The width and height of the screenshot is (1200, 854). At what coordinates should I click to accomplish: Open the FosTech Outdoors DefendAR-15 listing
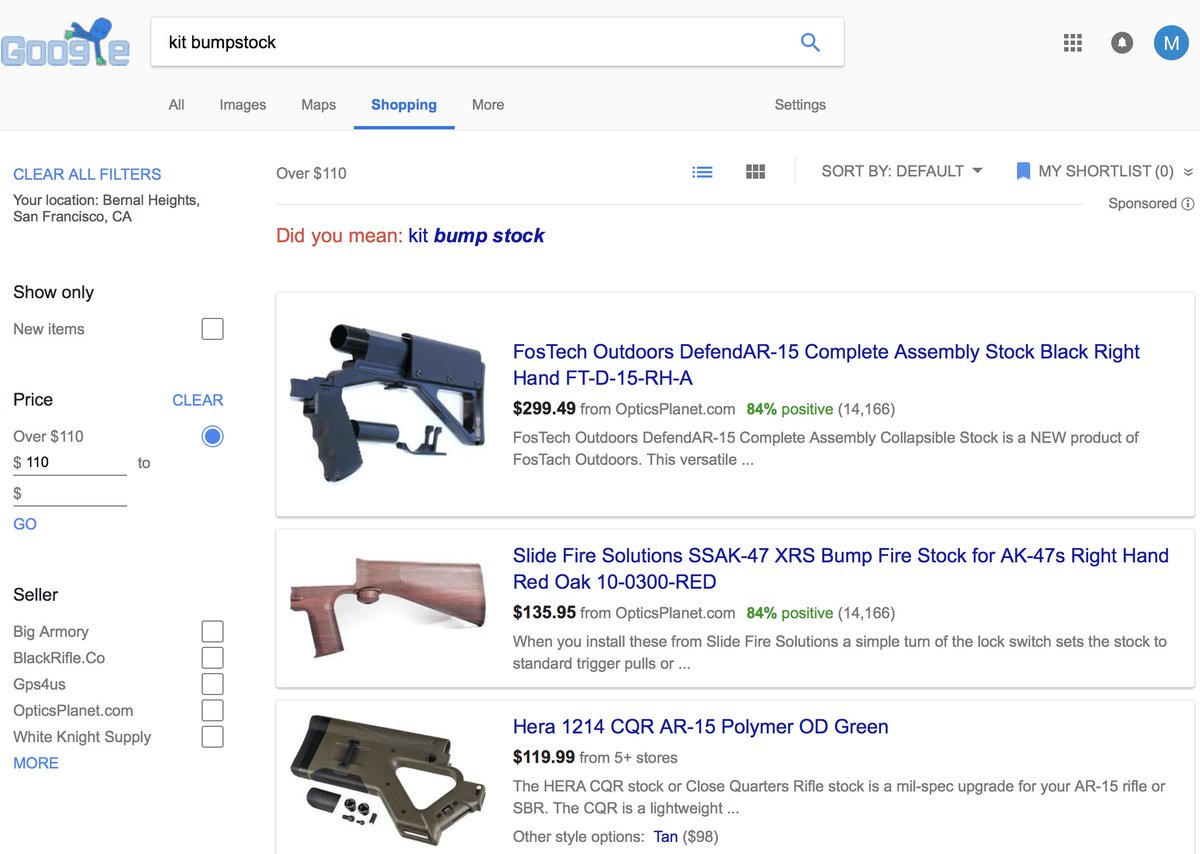click(826, 365)
